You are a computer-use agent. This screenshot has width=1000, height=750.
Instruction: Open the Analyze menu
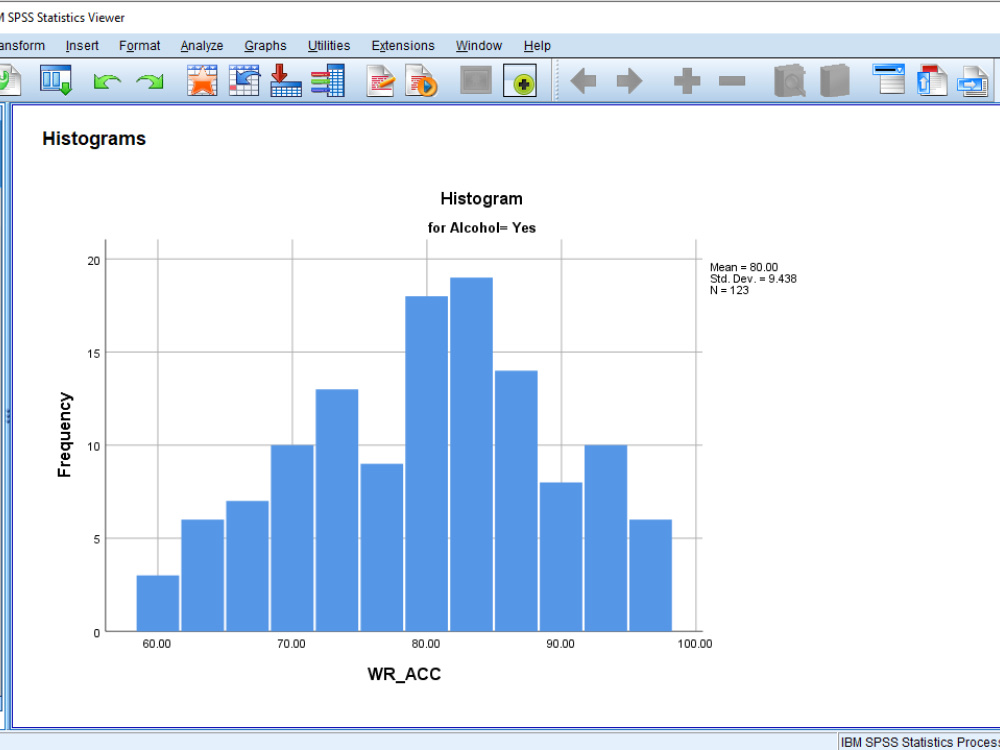201,46
